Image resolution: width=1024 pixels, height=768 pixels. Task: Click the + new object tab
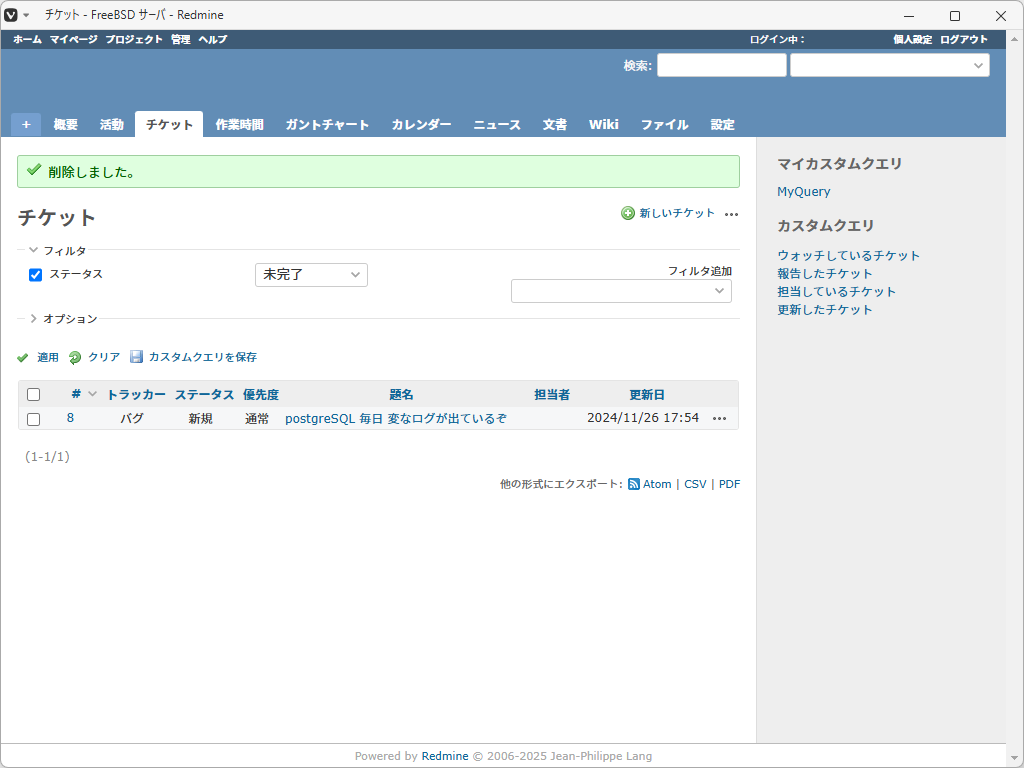coord(26,124)
